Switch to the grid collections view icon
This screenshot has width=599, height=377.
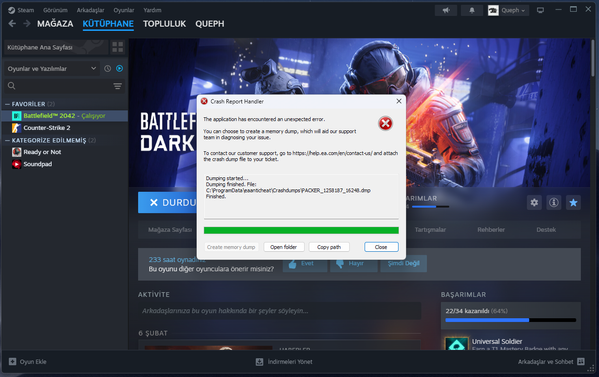[x=118, y=47]
